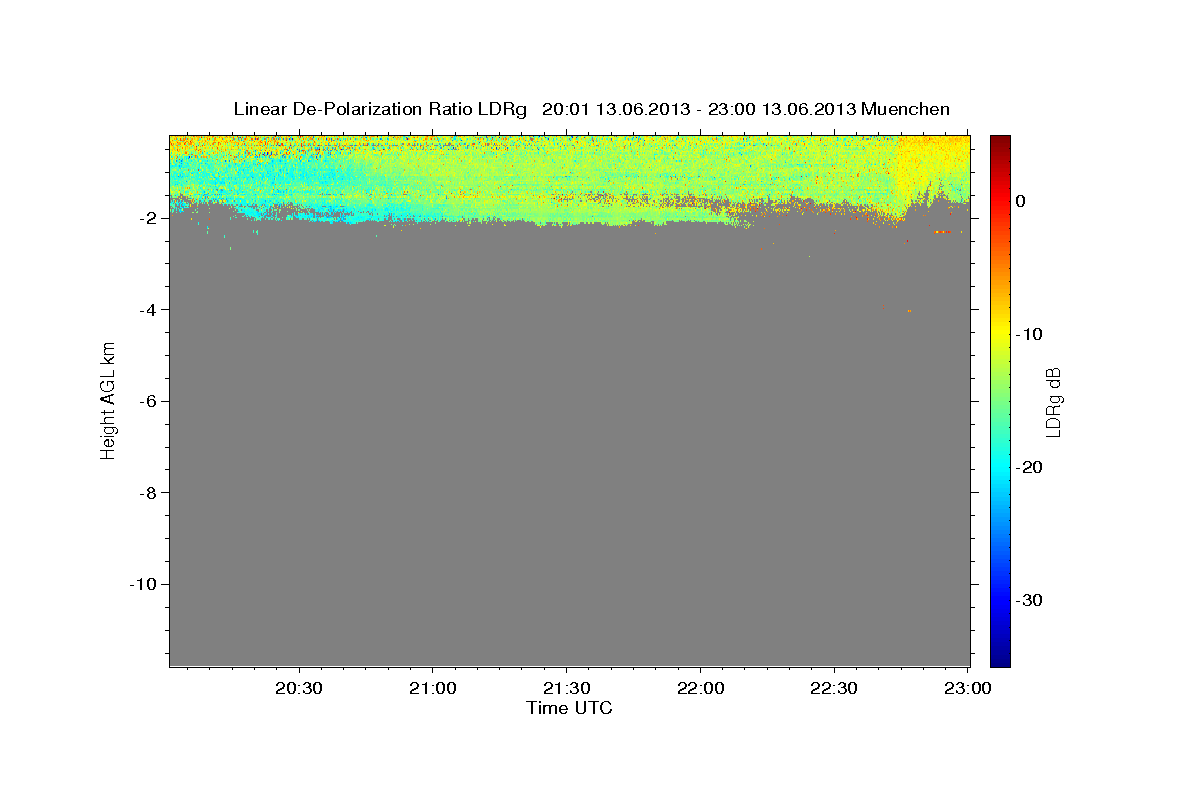Click the dark red top of colorbar
Viewport: 1200px width, 800px height.
coord(1000,142)
